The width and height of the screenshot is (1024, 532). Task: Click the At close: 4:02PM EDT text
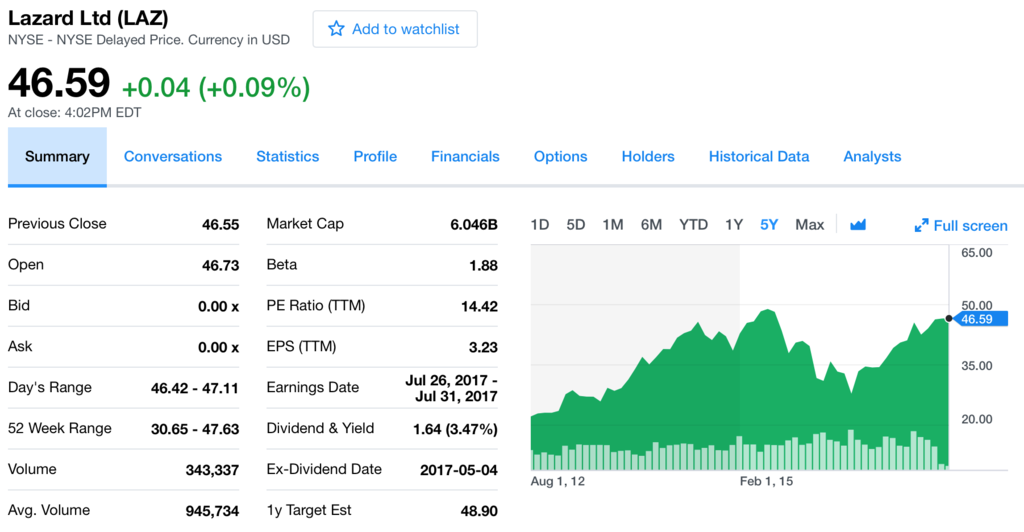pos(74,112)
